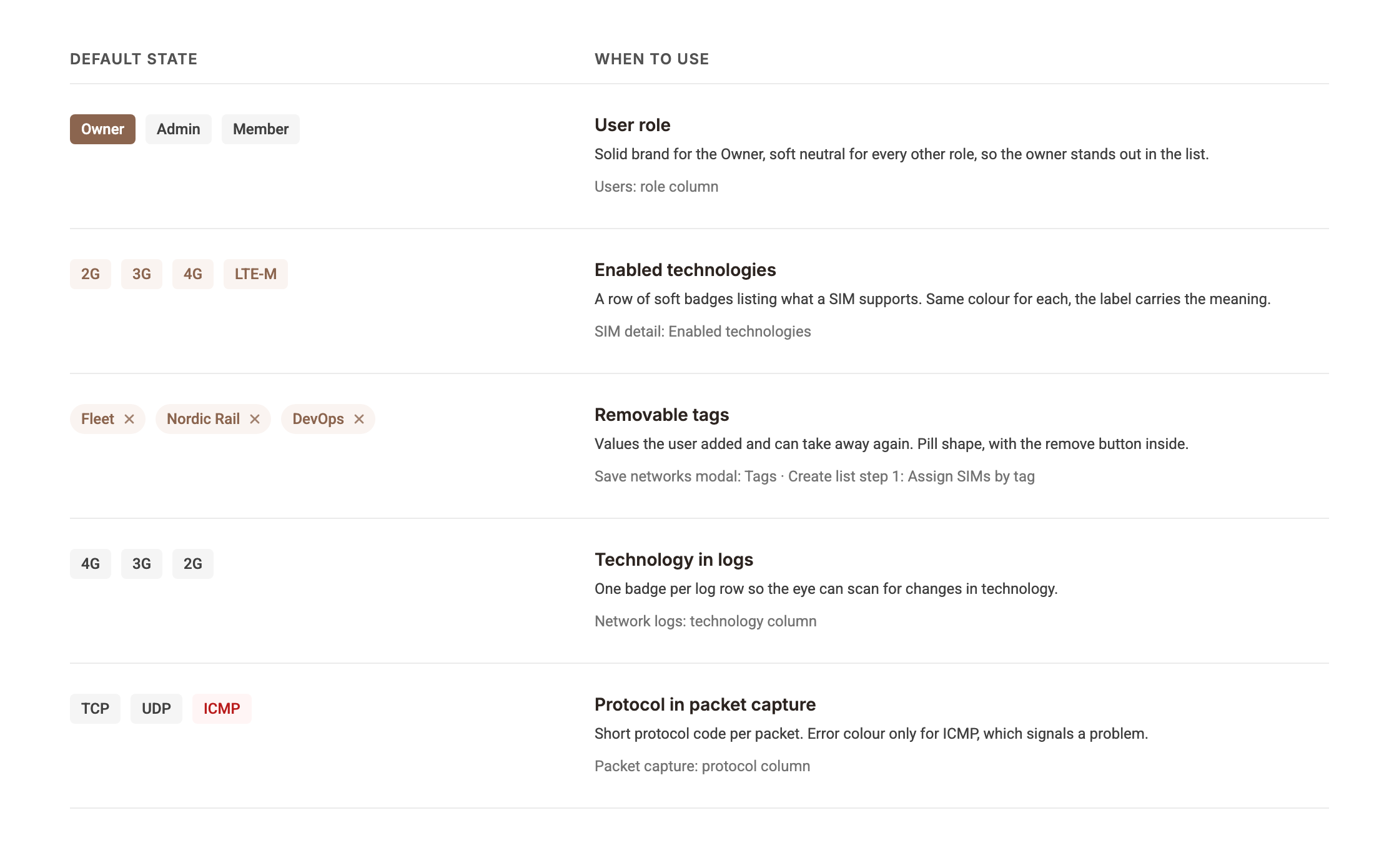
Task: Click the brown 2G technology badge
Action: click(x=91, y=274)
